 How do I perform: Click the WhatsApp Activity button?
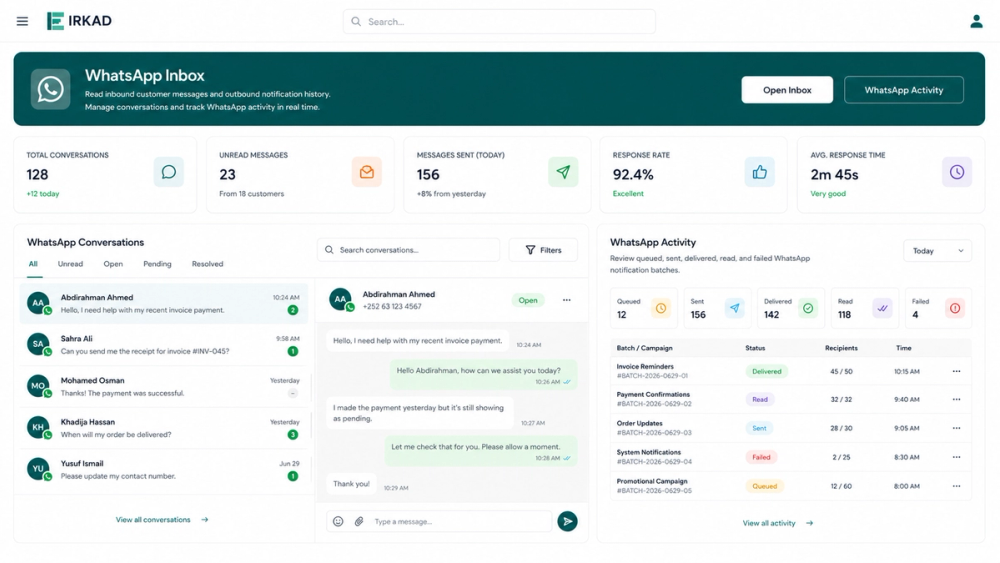pos(904,90)
